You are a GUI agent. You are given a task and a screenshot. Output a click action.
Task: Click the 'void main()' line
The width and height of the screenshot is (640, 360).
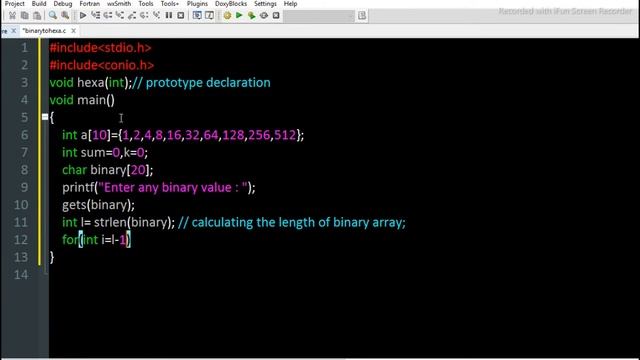[x=82, y=100]
